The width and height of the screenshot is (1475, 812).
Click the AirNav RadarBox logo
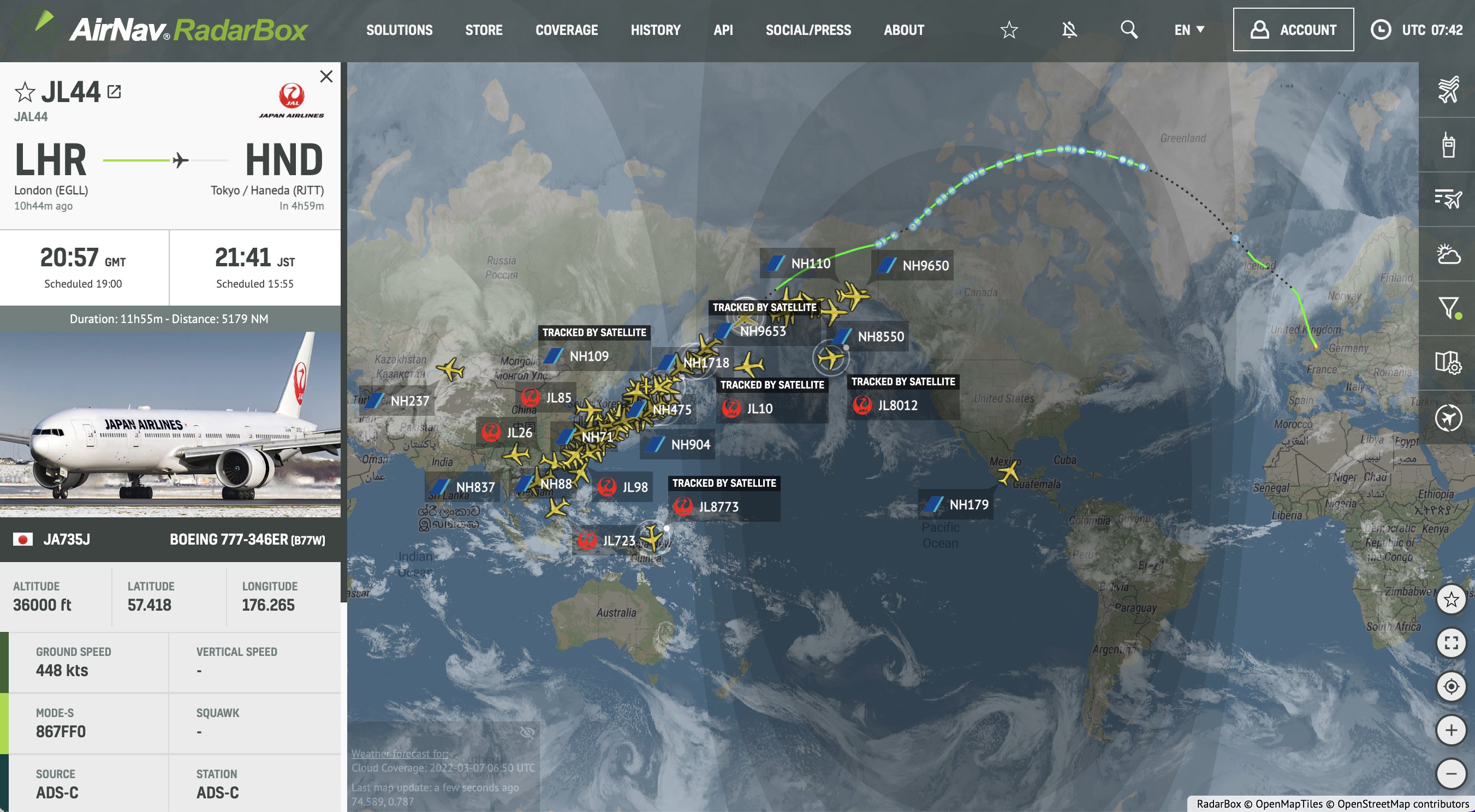pyautogui.click(x=160, y=30)
